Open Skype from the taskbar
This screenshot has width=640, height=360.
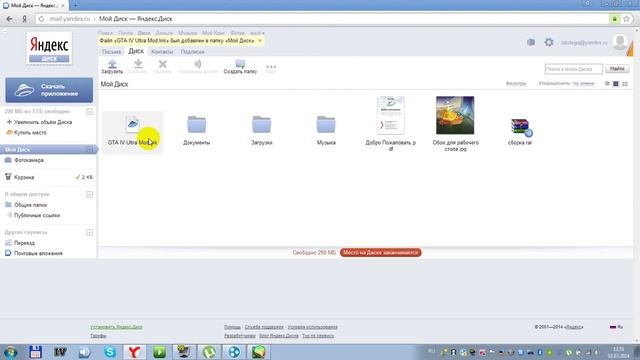110,352
